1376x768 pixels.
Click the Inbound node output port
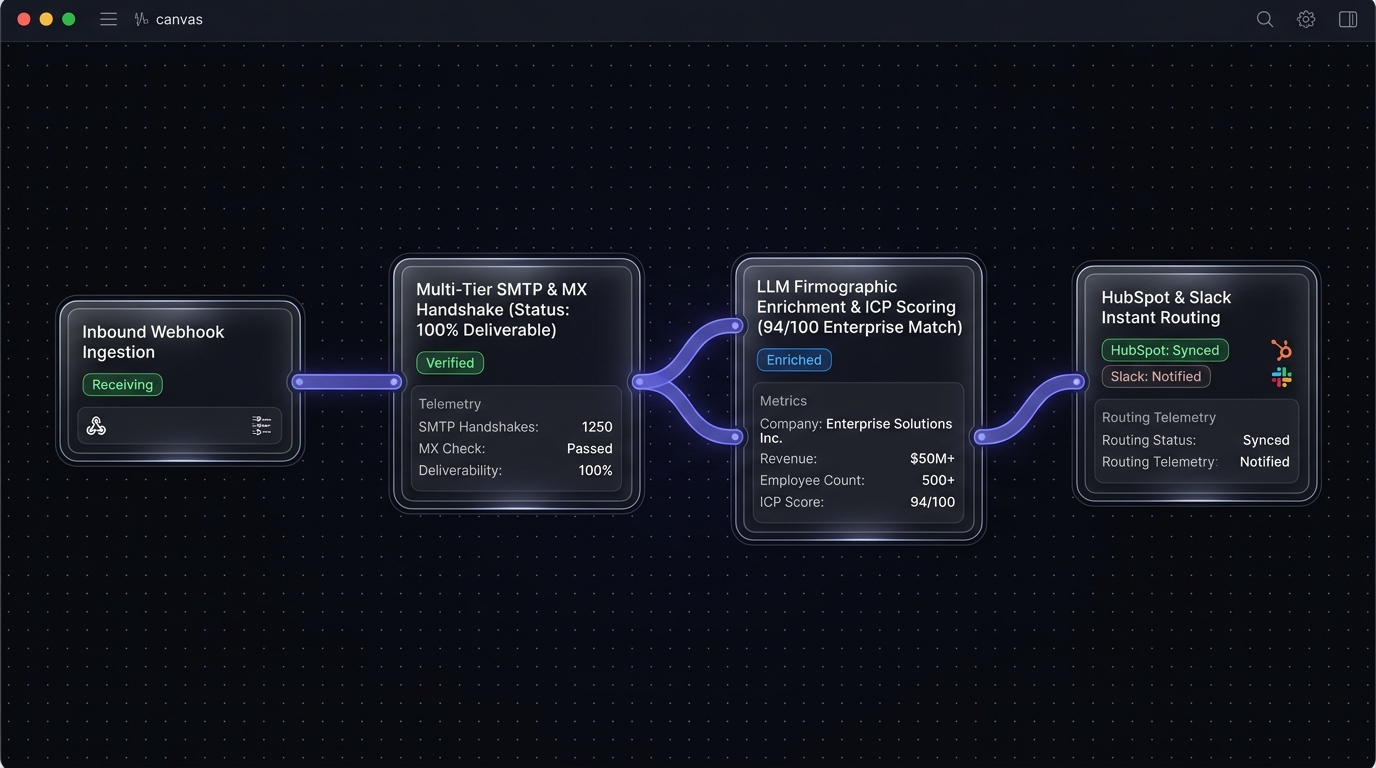[x=299, y=382]
